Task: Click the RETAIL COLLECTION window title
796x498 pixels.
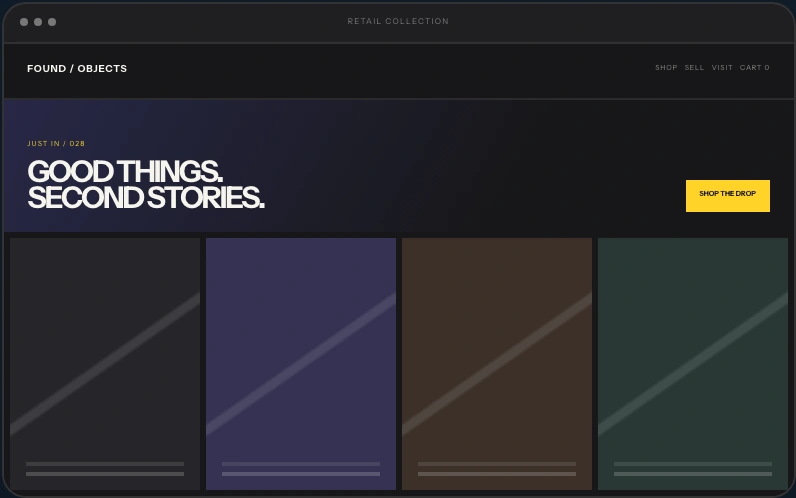Action: (x=398, y=21)
